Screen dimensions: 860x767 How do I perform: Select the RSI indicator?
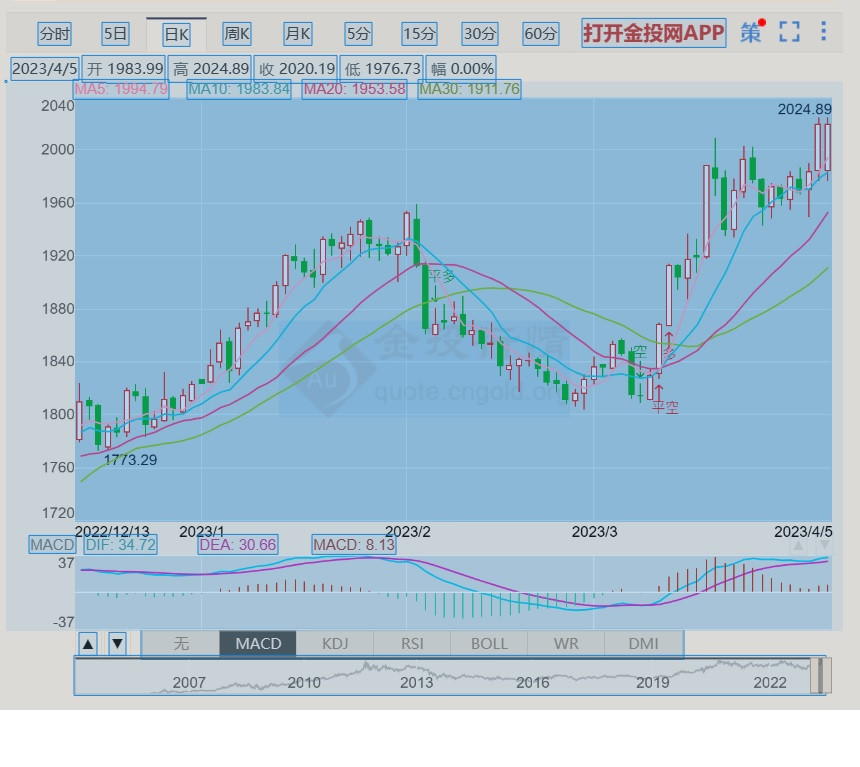point(412,643)
